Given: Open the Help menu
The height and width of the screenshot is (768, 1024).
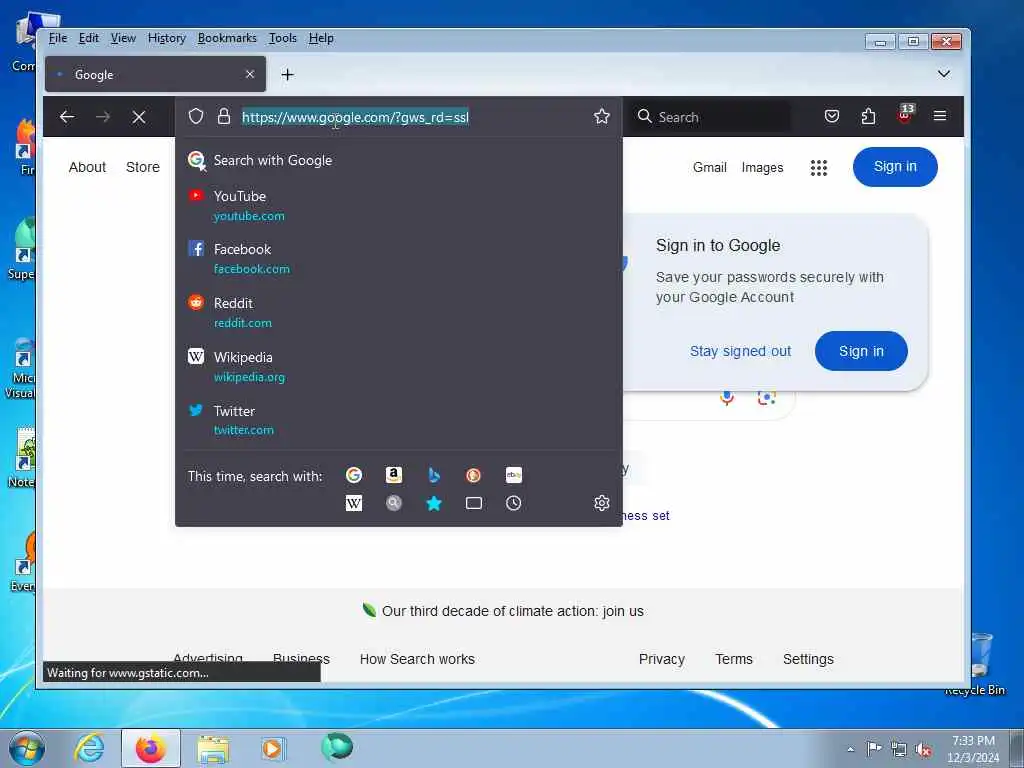Looking at the screenshot, I should (321, 38).
